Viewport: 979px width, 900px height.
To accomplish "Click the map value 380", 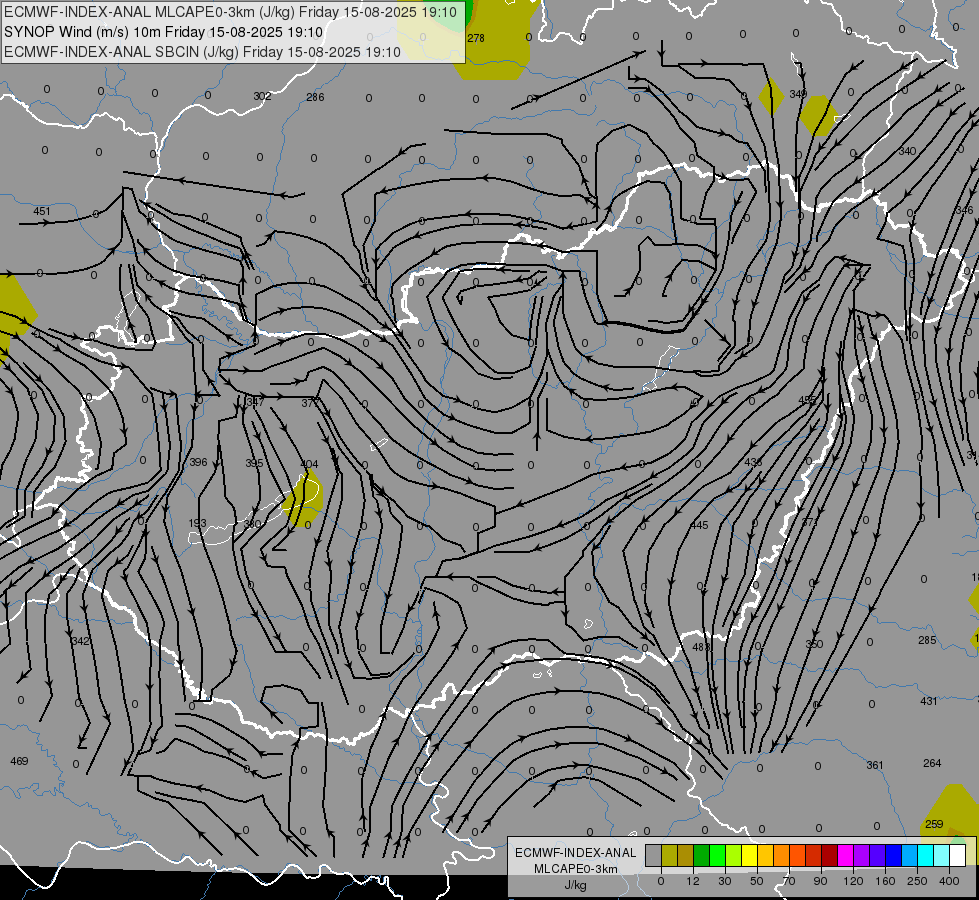I will coord(252,524).
